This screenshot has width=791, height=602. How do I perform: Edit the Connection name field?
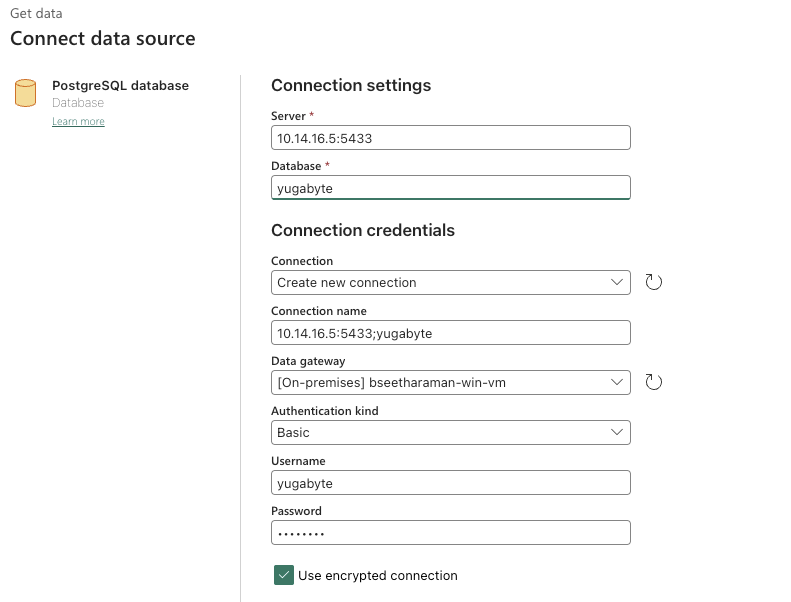click(x=450, y=332)
